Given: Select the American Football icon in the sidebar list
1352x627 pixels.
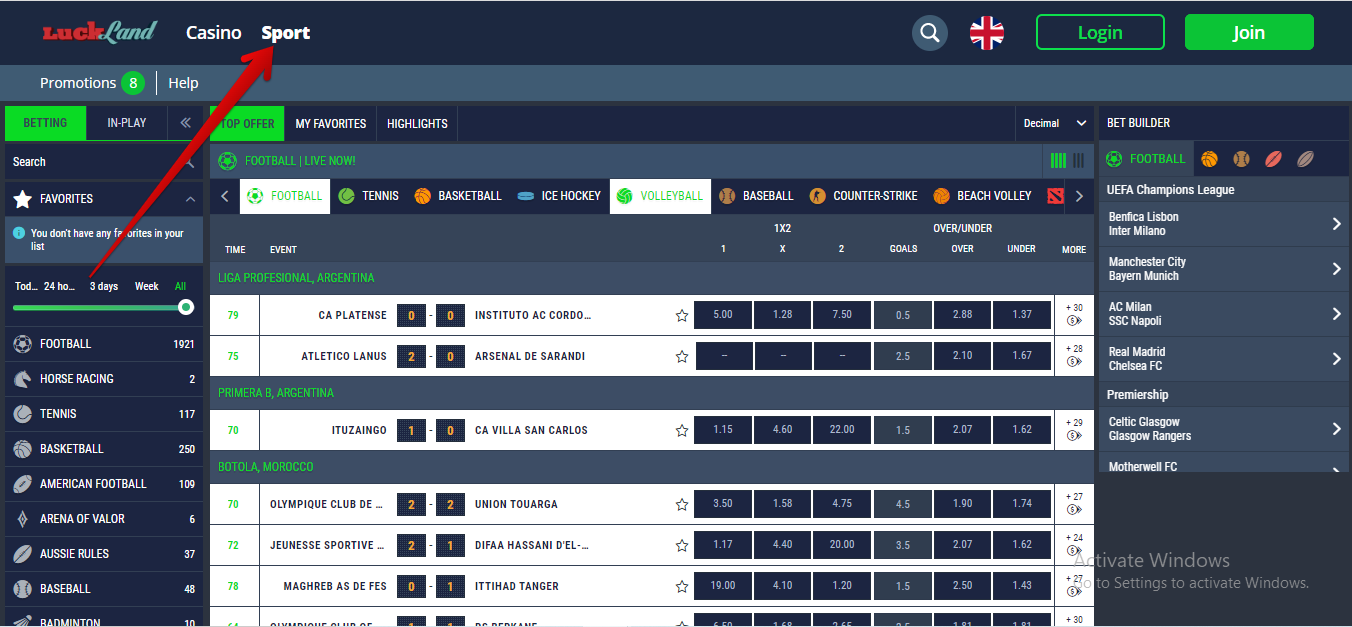Looking at the screenshot, I should pyautogui.click(x=22, y=484).
